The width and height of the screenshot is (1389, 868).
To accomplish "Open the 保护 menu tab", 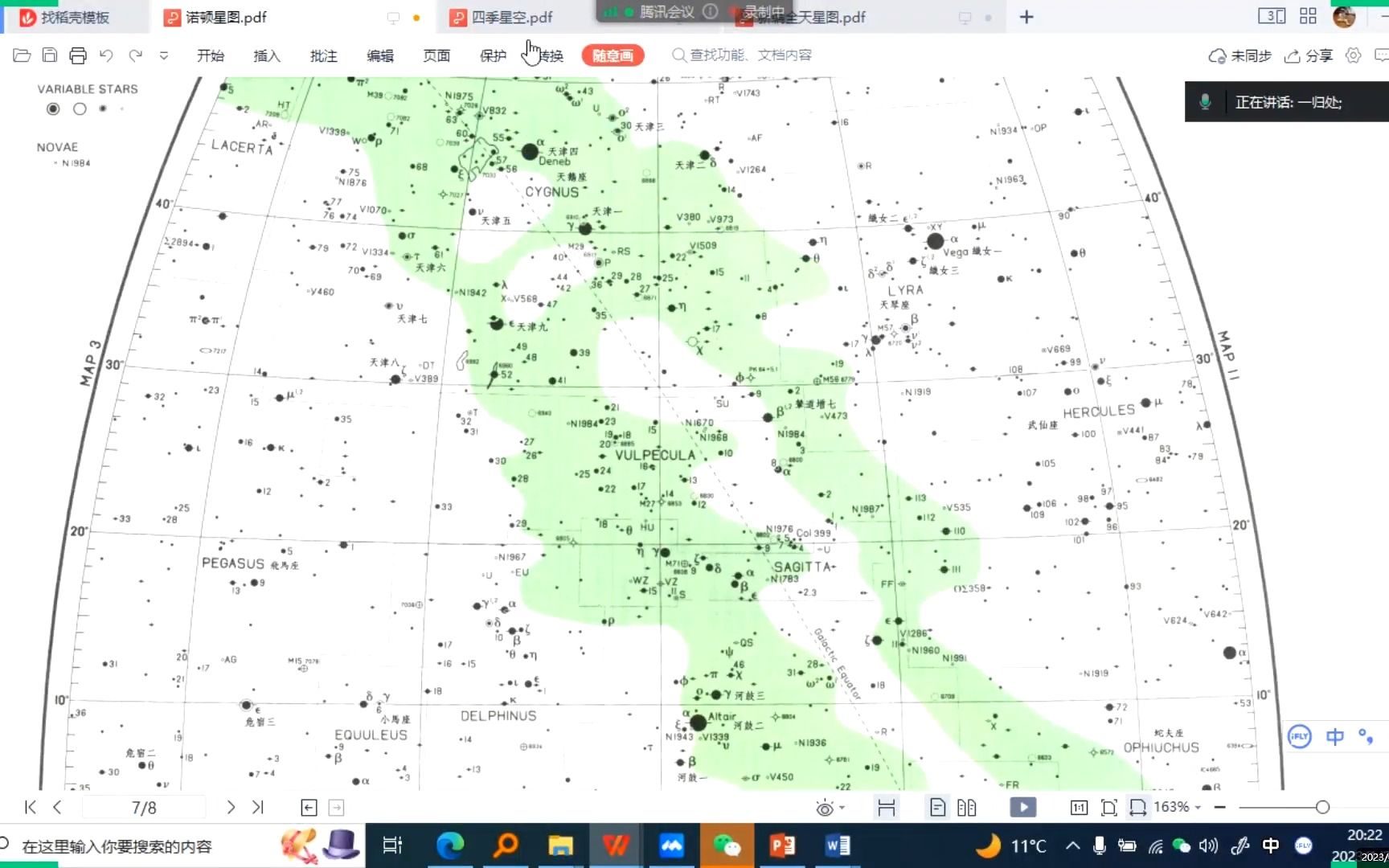I will [x=493, y=55].
